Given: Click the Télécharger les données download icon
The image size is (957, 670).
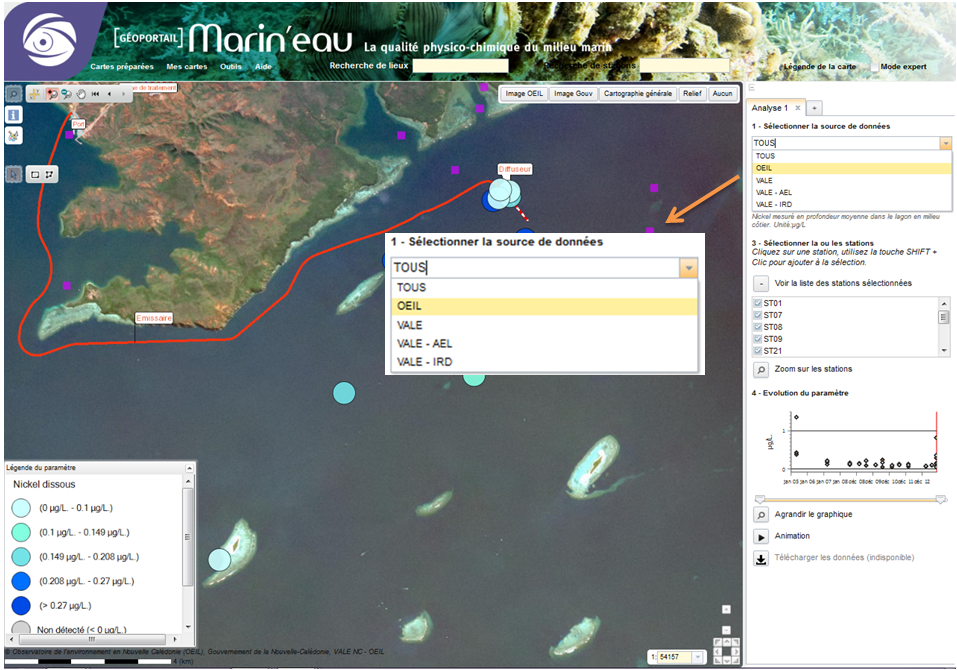Looking at the screenshot, I should tap(761, 558).
